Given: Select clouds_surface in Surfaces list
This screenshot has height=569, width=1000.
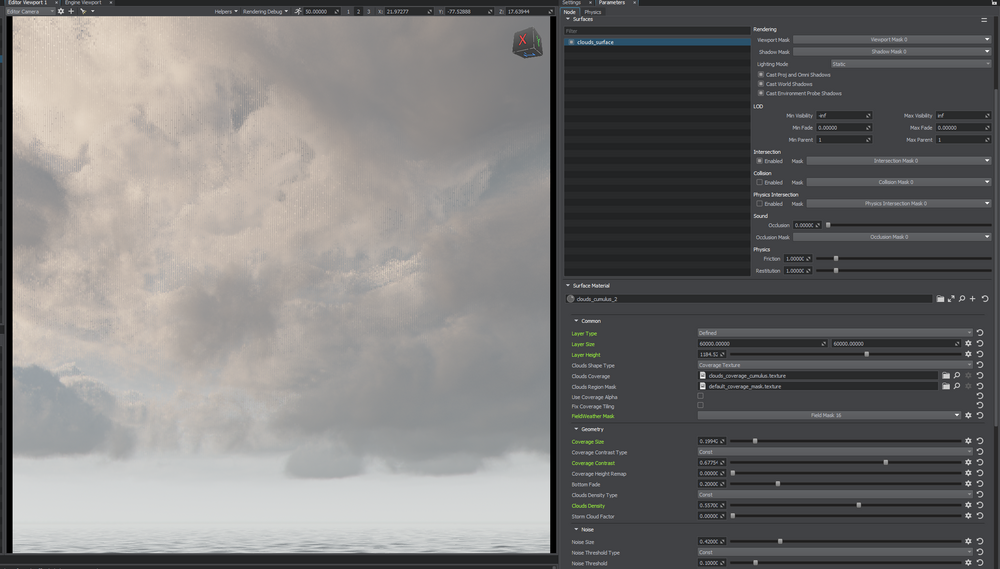Looking at the screenshot, I should (x=658, y=42).
